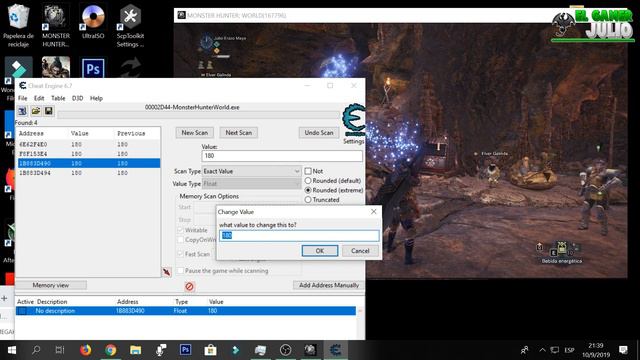Toggle the Fast Scan checkbox
The width and height of the screenshot is (640, 360).
coord(180,254)
